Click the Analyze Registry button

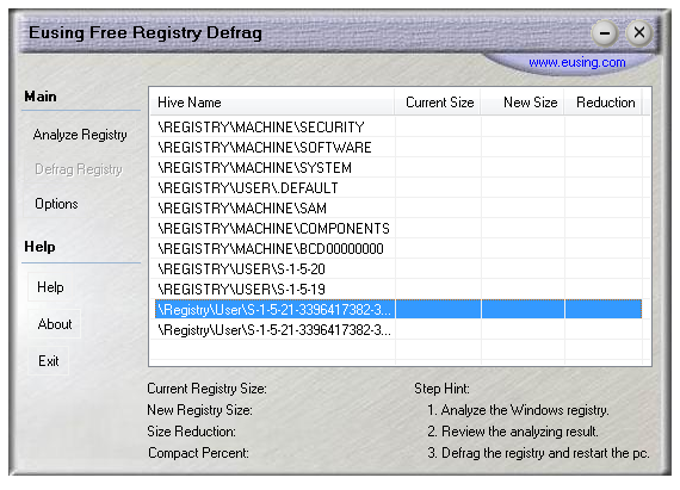pyautogui.click(x=80, y=135)
